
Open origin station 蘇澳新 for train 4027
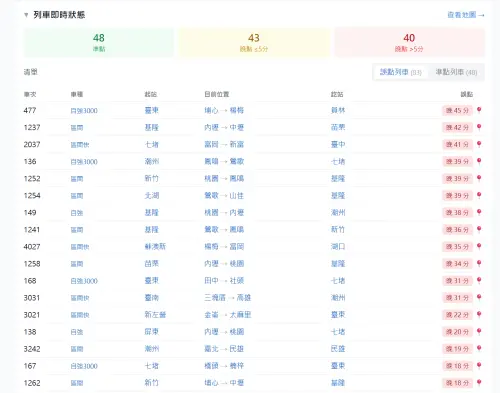point(155,247)
